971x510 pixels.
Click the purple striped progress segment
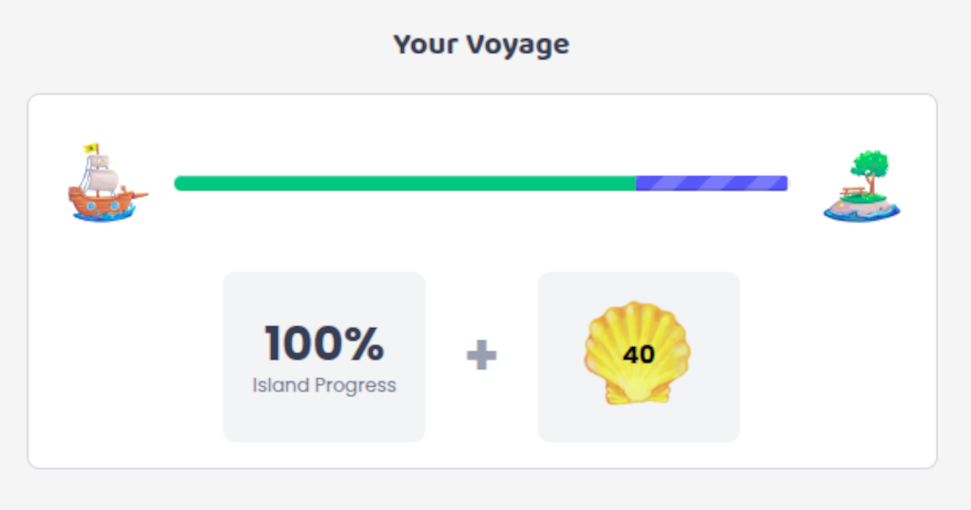click(x=712, y=183)
